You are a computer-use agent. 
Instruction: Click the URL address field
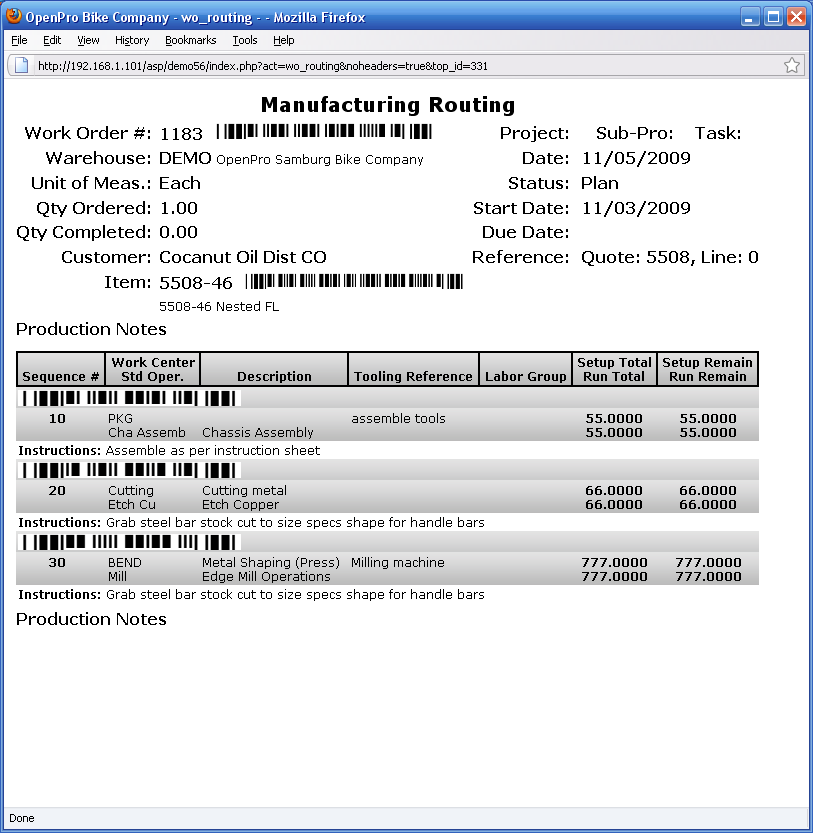click(x=400, y=65)
